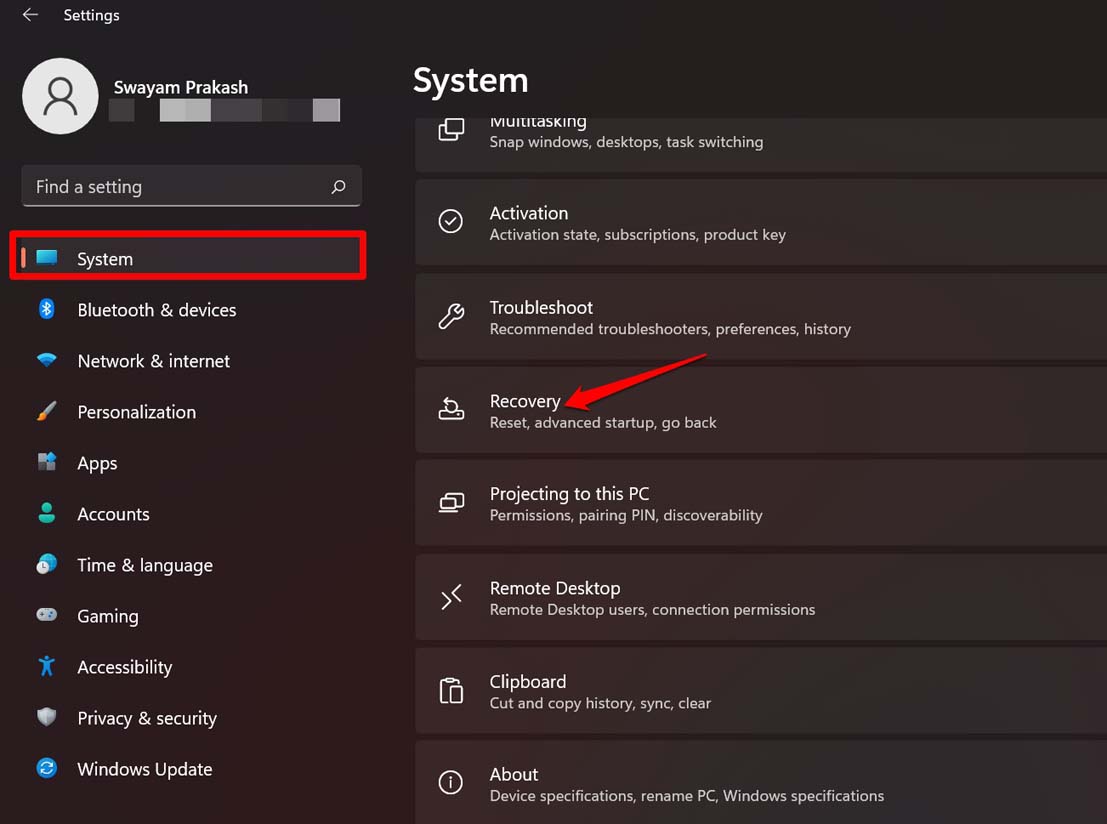Open the Accessibility settings section
The height and width of the screenshot is (824, 1107).
pos(124,667)
